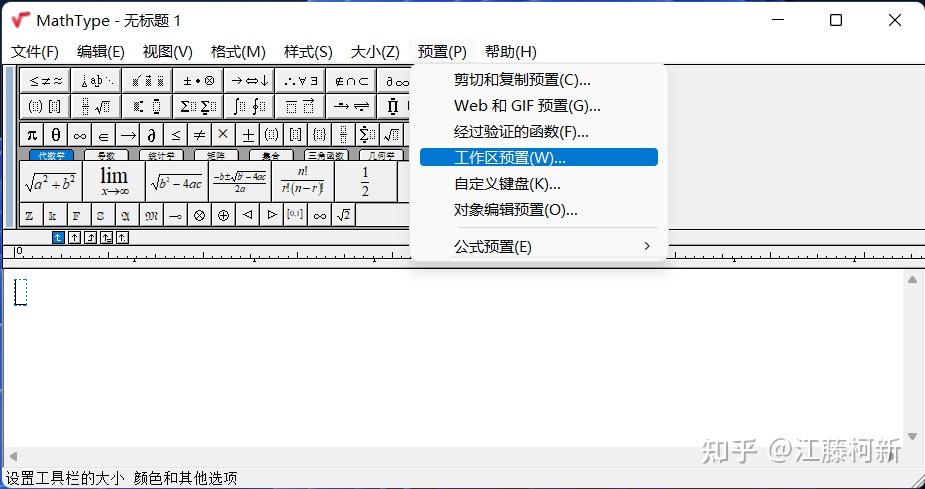Open the logical symbols palette (∴∀∃)
The width and height of the screenshot is (925, 489).
coord(300,81)
